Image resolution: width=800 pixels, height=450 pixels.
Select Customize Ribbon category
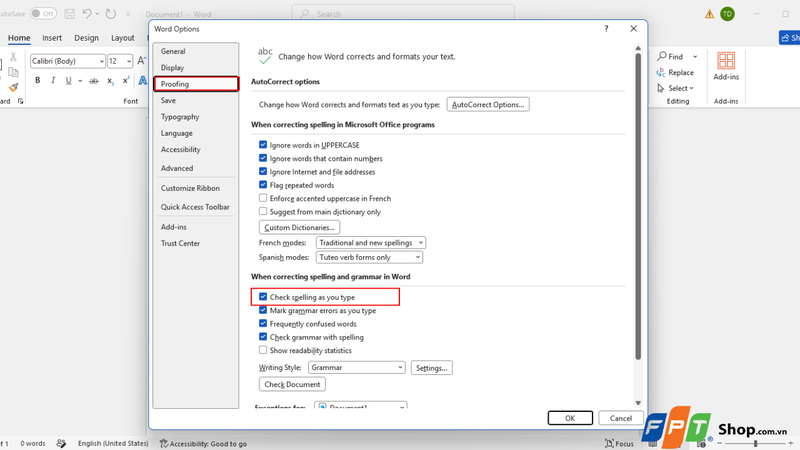(x=196, y=188)
